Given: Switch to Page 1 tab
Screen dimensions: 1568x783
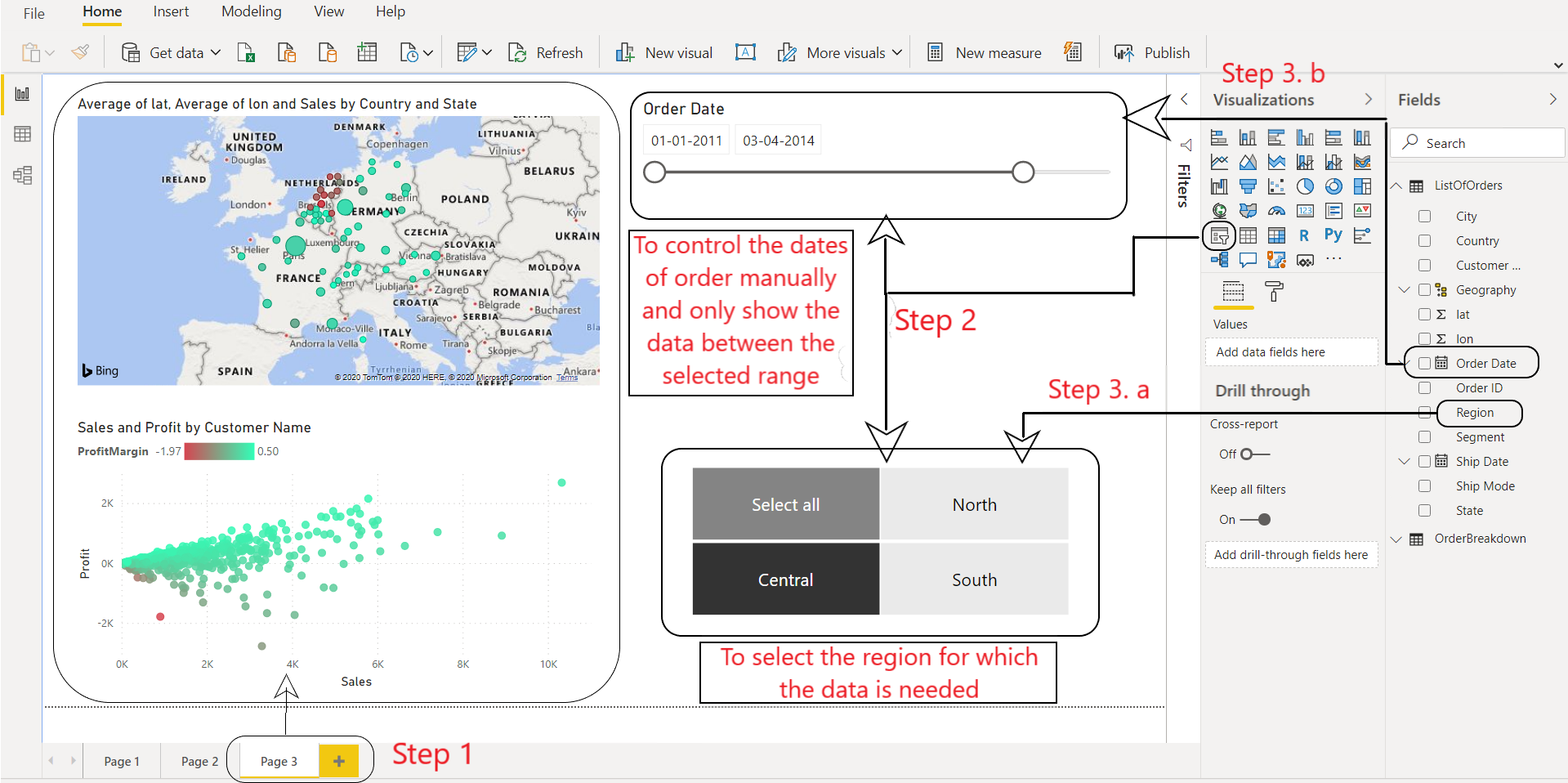Looking at the screenshot, I should point(122,762).
